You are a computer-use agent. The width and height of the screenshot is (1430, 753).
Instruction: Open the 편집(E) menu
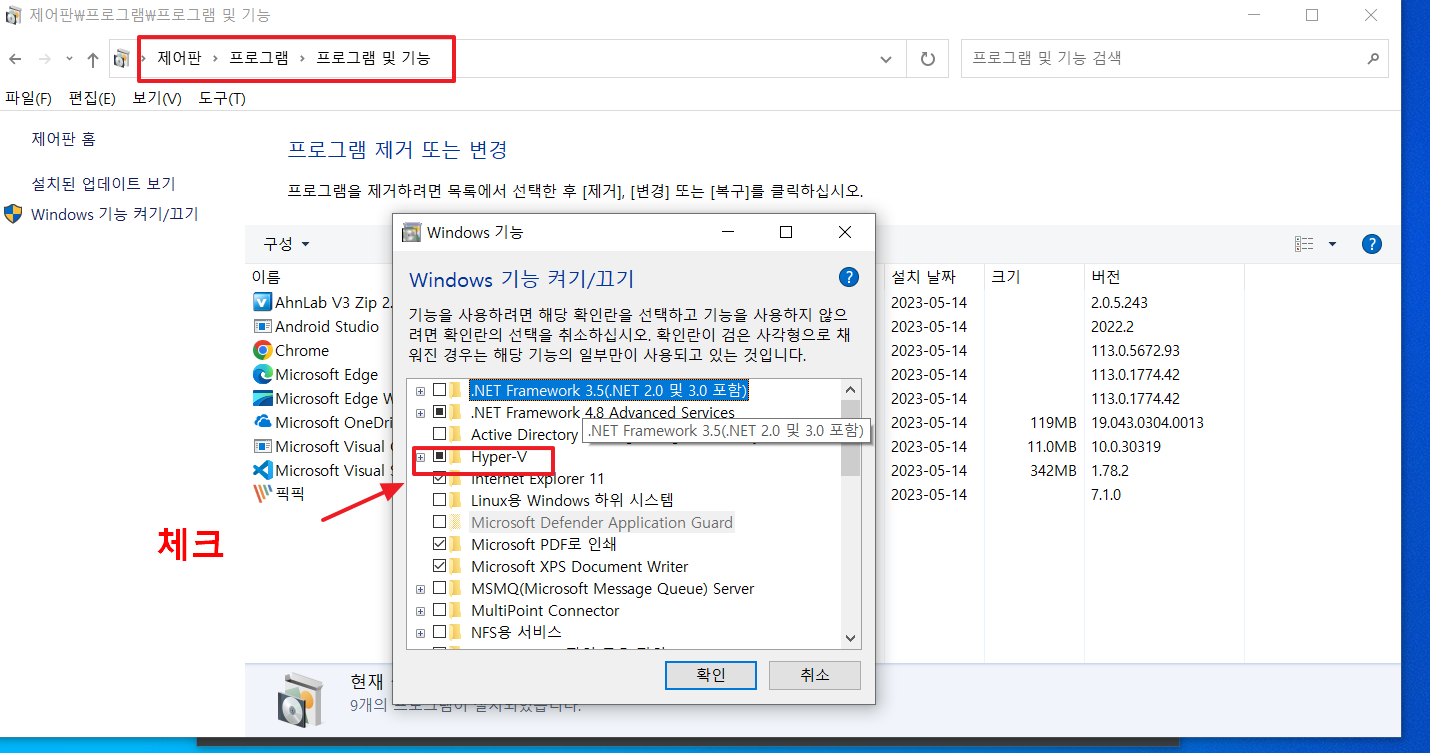(x=92, y=98)
